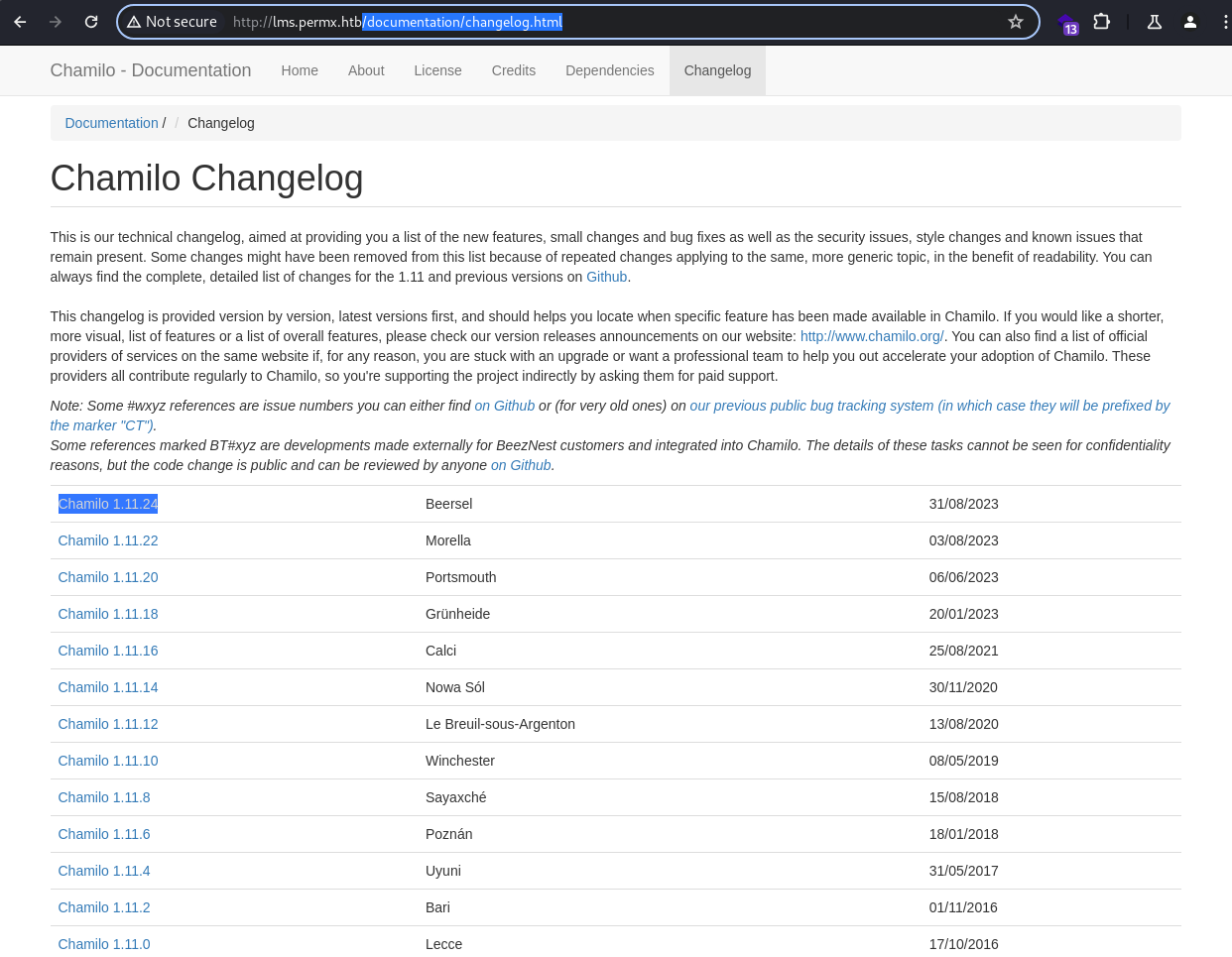This screenshot has height=957, width=1232.
Task: Click the Beersel codename cell
Action: pos(448,504)
